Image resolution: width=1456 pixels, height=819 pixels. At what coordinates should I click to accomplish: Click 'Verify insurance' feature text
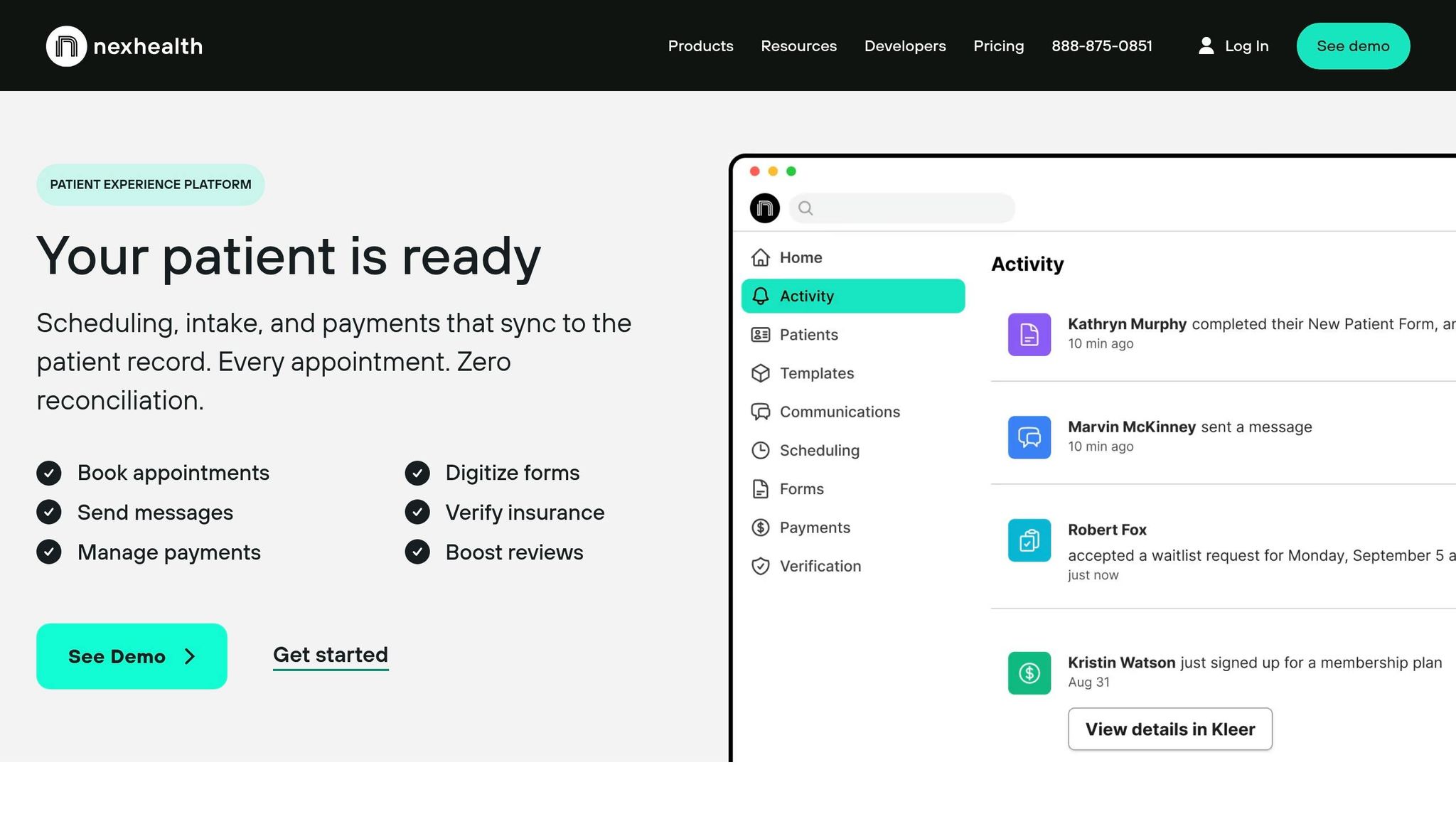(x=525, y=512)
